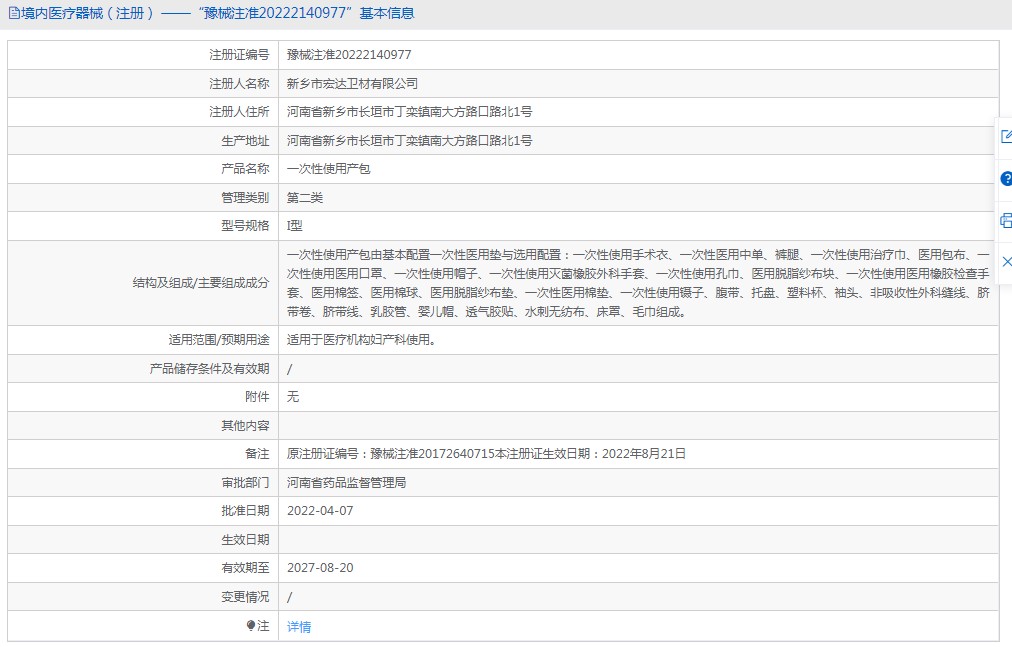The image size is (1012, 647).
Task: Click the 注册证编号 label
Action: 239,55
